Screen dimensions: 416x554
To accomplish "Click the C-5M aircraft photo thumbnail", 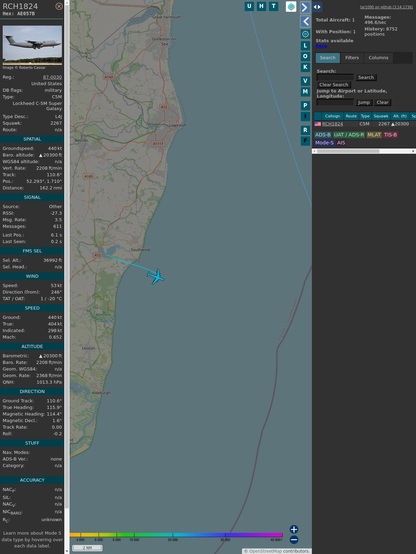I will tap(32, 45).
